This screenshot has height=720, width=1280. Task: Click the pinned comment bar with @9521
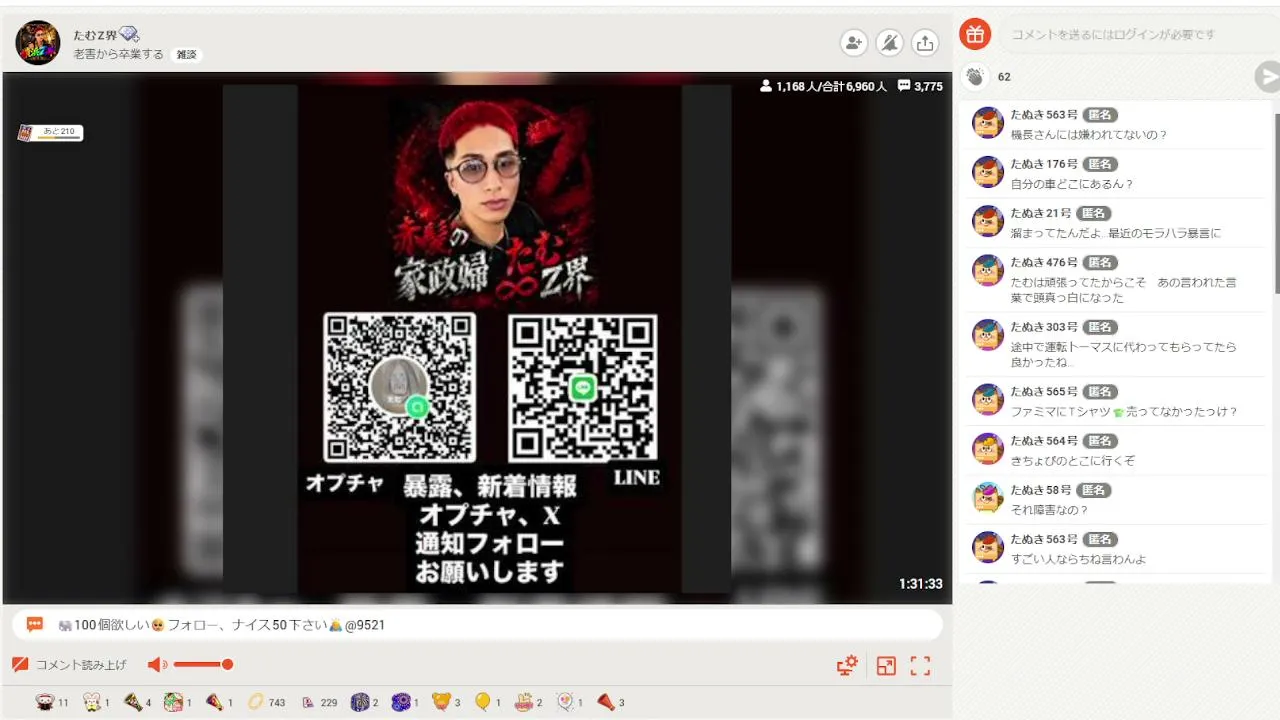tap(477, 625)
